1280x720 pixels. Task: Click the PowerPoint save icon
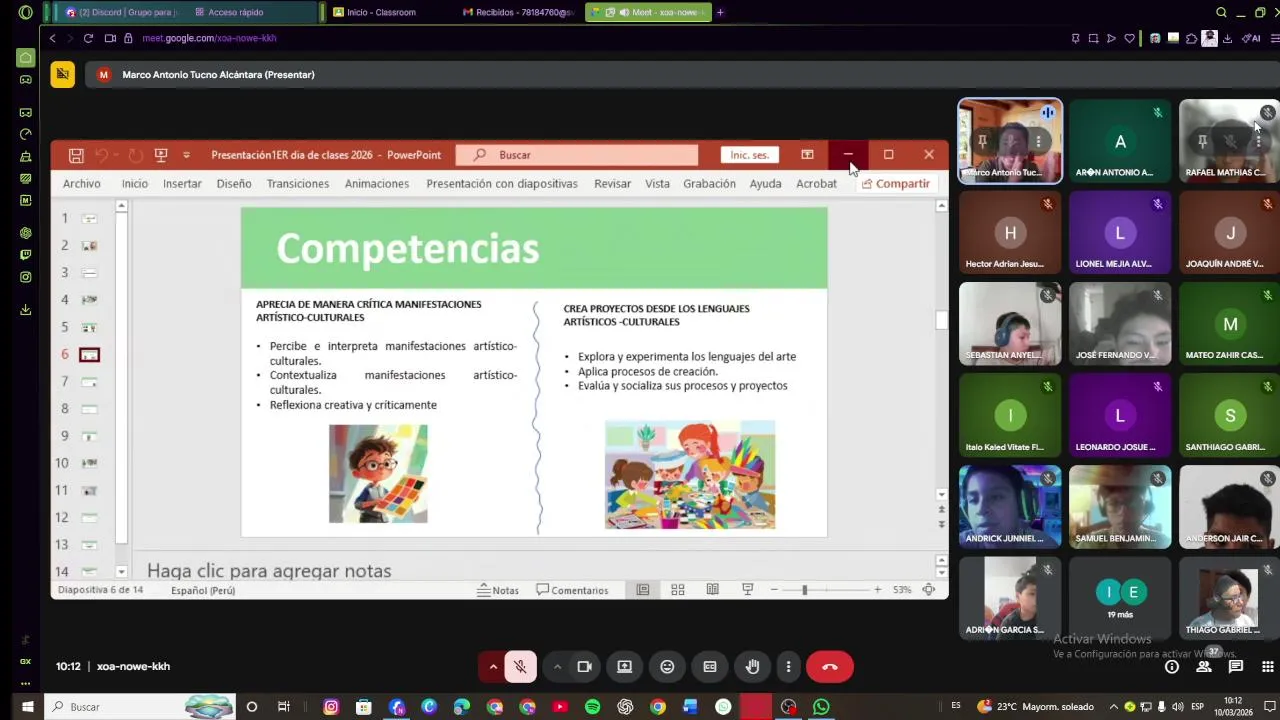pyautogui.click(x=76, y=155)
